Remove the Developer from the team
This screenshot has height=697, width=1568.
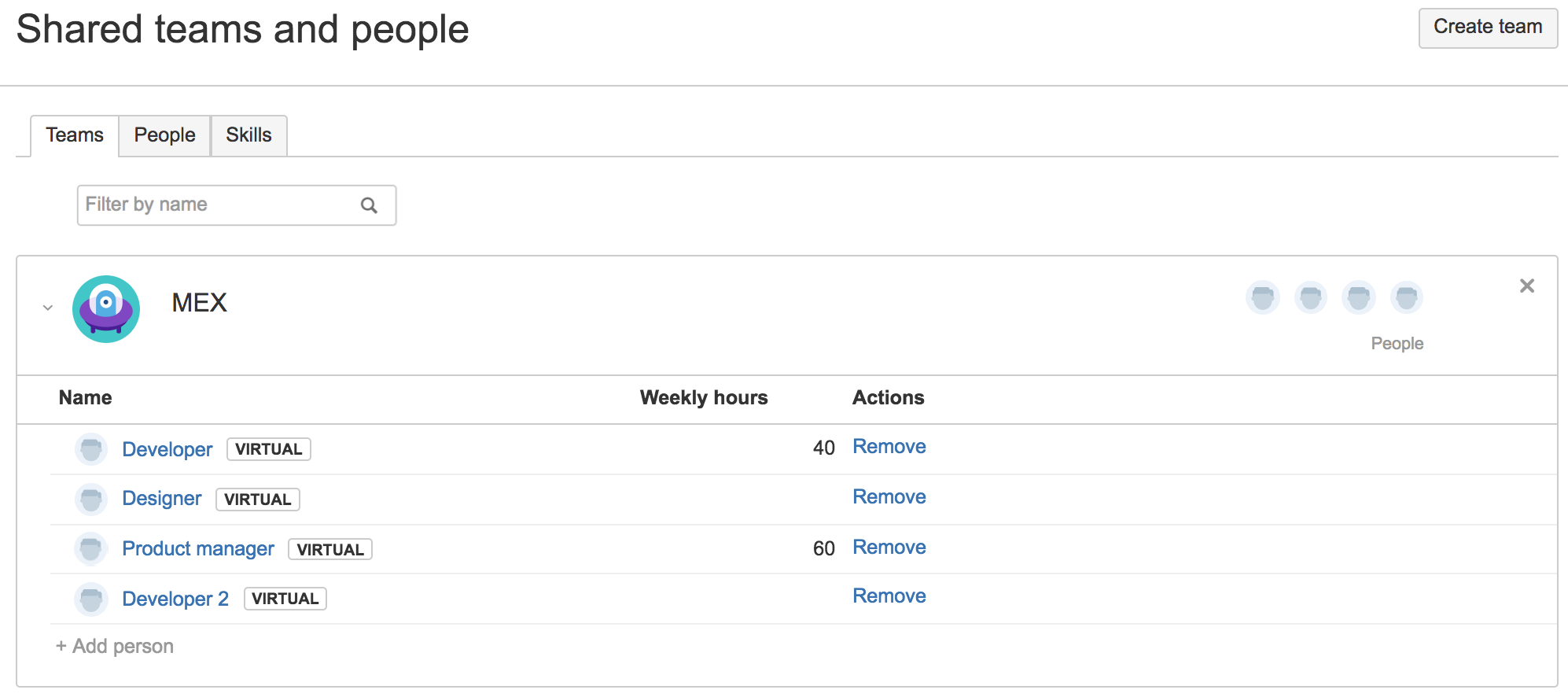[889, 447]
